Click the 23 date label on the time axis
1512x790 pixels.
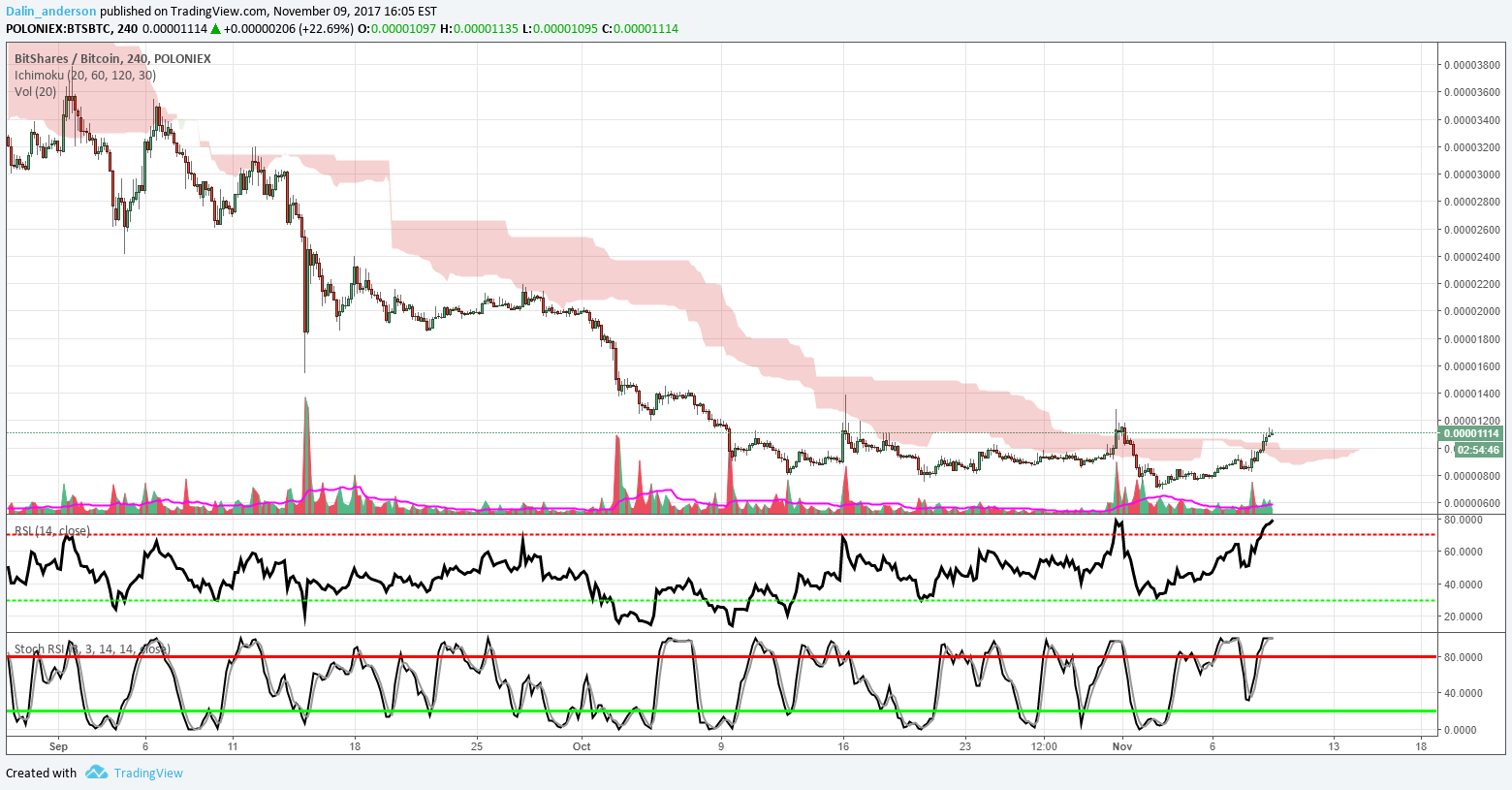[x=964, y=746]
